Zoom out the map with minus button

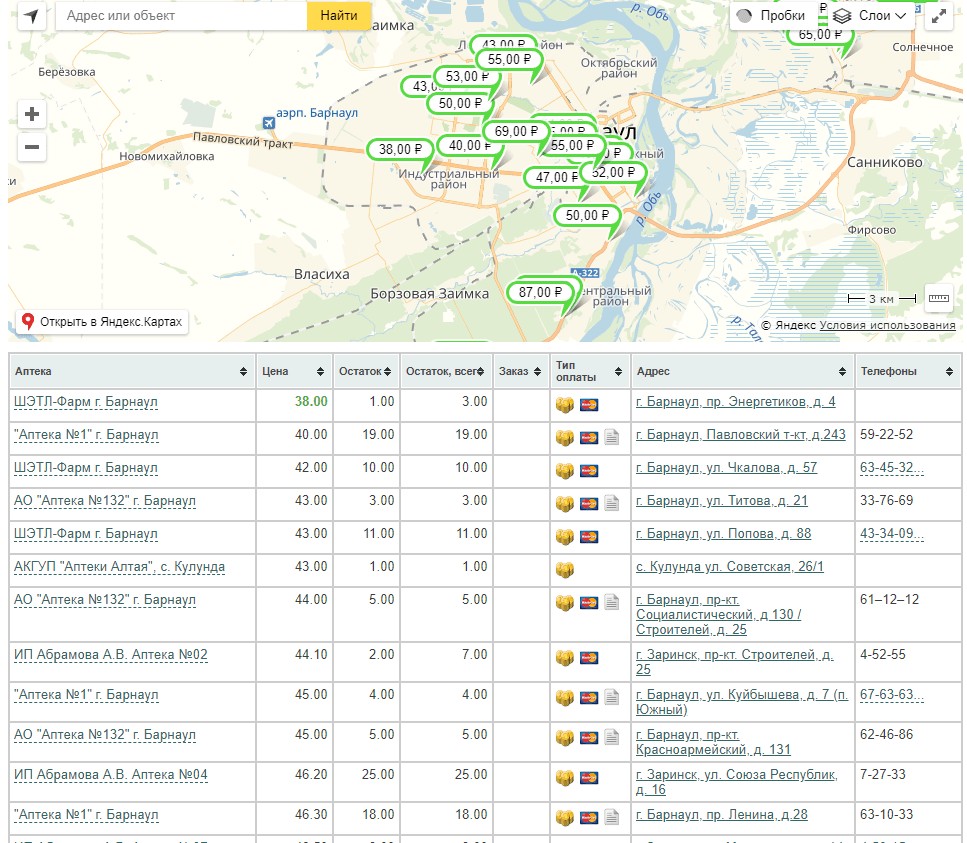tap(32, 147)
